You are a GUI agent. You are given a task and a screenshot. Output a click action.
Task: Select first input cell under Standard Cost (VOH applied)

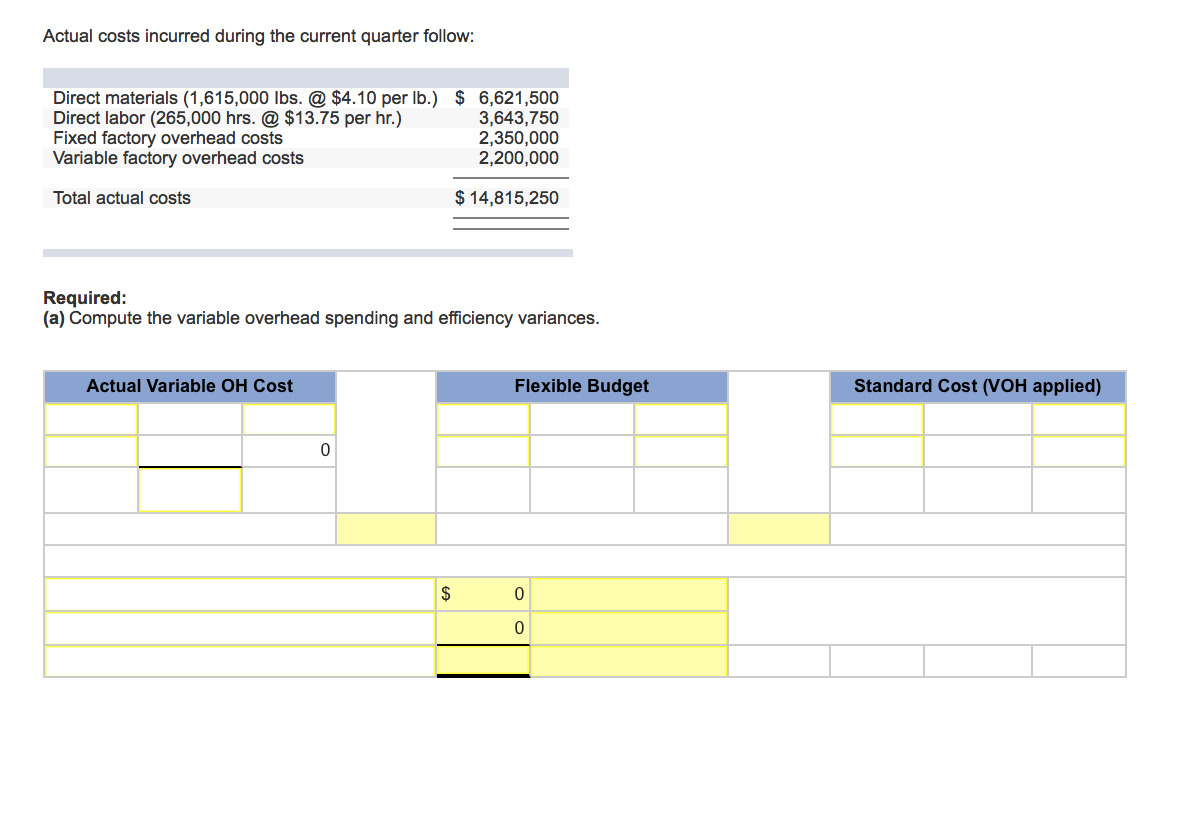tap(877, 419)
